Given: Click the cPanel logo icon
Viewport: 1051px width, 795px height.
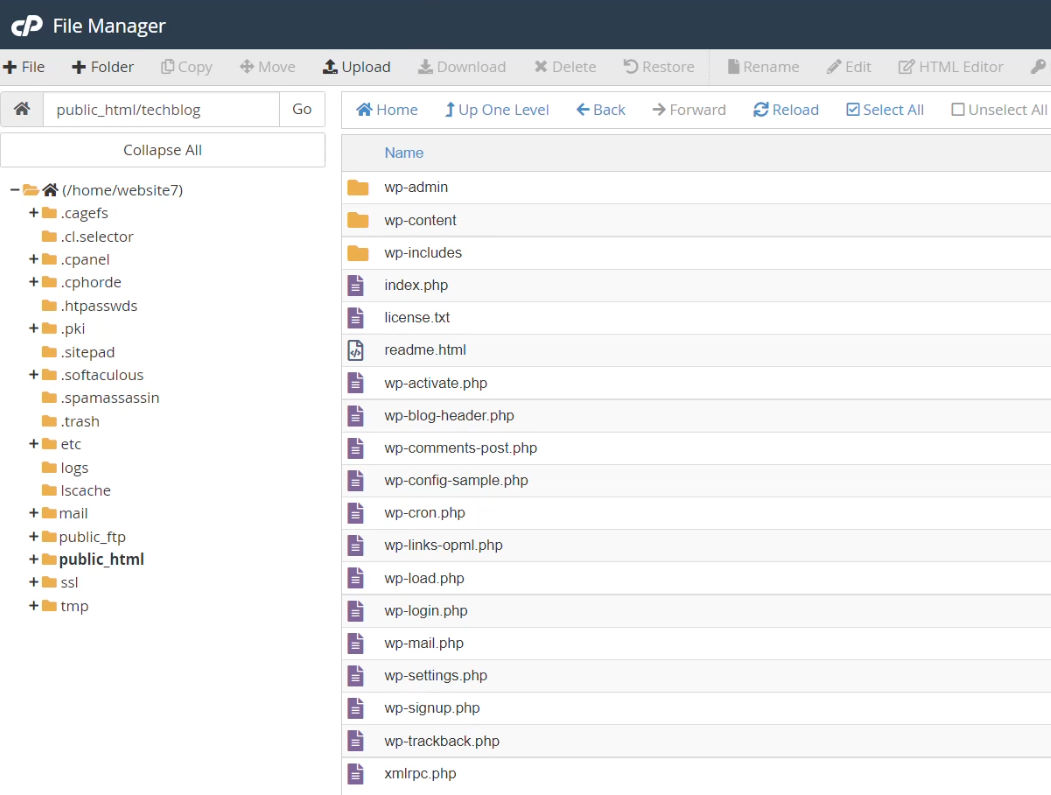Looking at the screenshot, I should pyautogui.click(x=27, y=25).
